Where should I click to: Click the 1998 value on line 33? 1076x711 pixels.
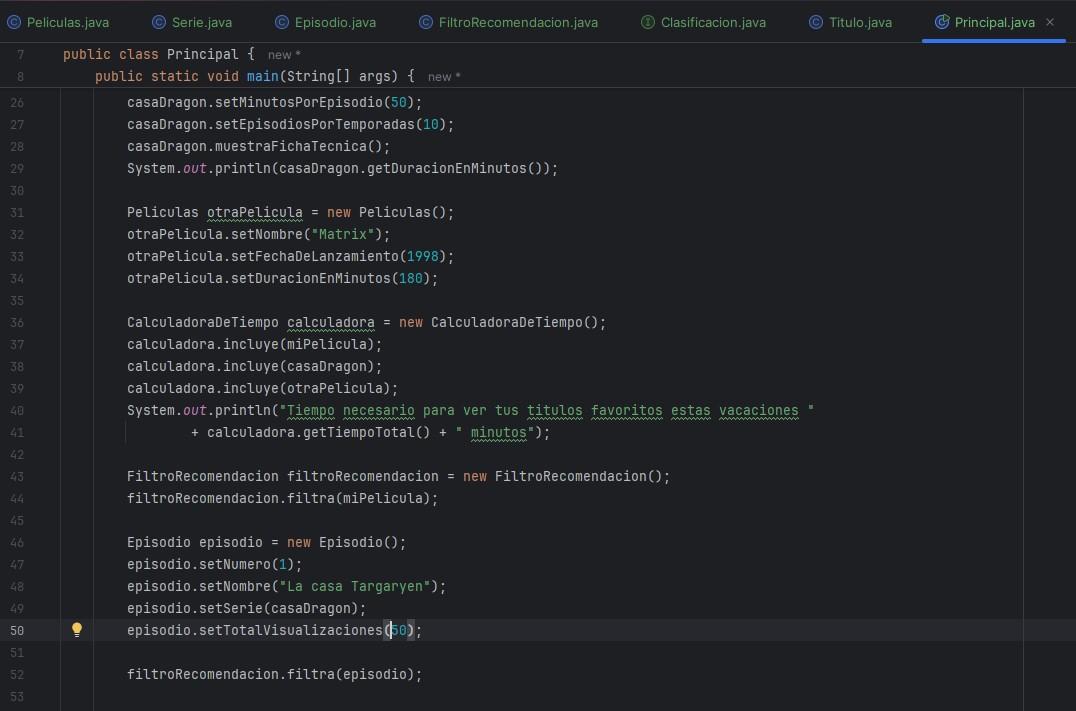tap(423, 256)
